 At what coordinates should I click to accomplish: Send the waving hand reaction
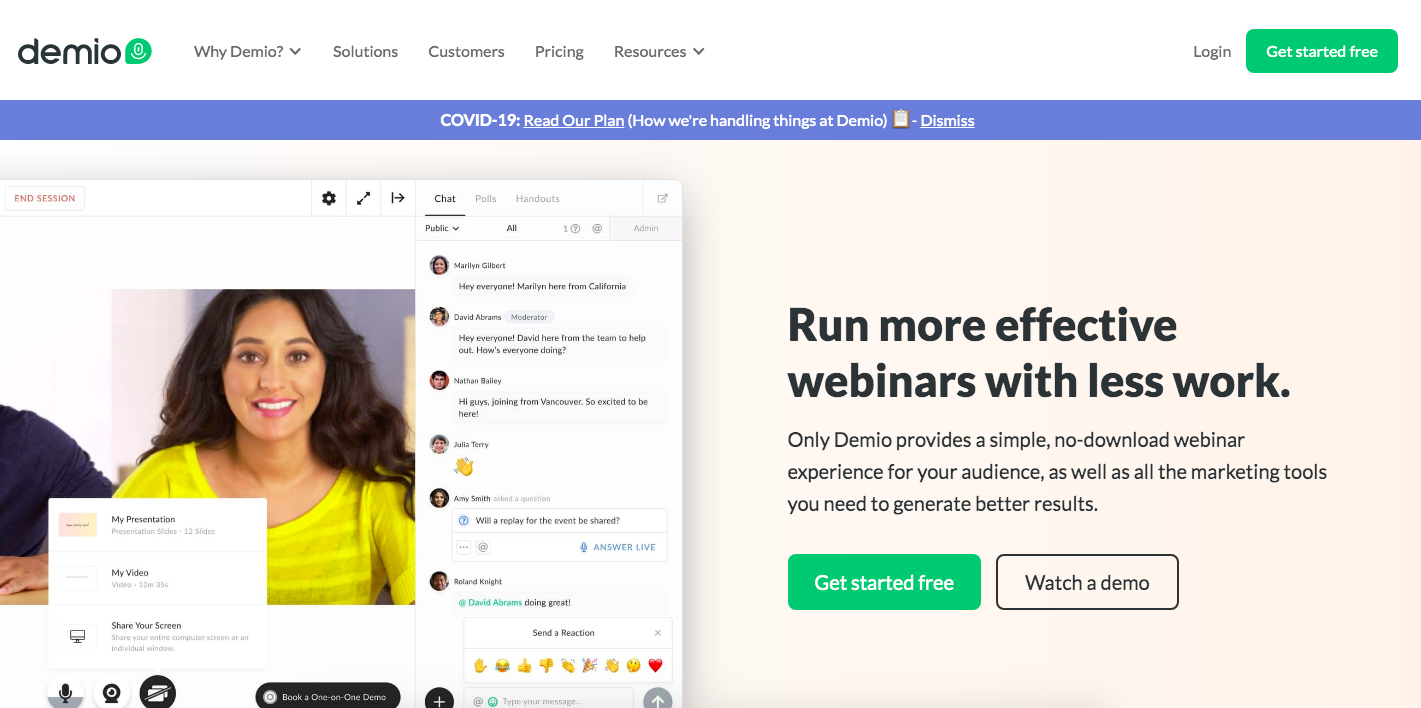click(612, 665)
